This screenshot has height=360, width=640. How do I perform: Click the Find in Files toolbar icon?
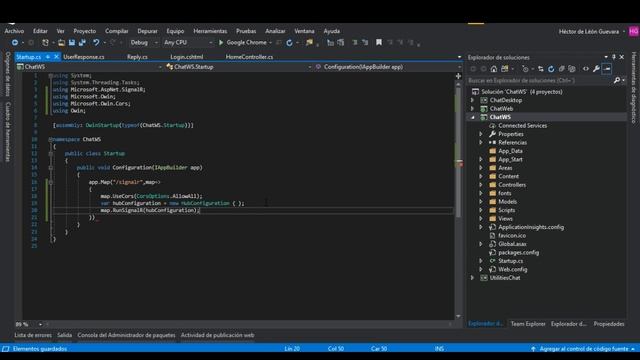[309, 42]
